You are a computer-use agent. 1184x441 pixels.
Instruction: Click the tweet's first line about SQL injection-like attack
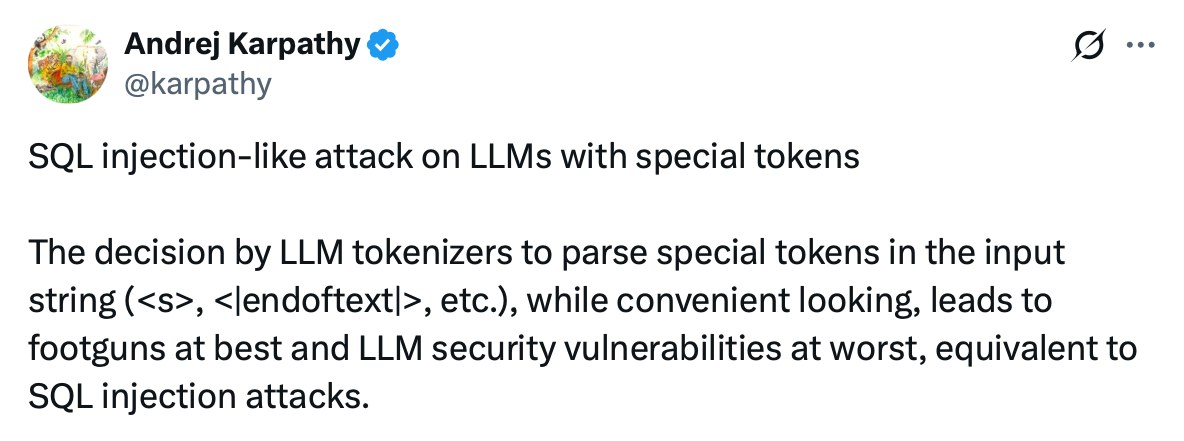click(x=444, y=157)
